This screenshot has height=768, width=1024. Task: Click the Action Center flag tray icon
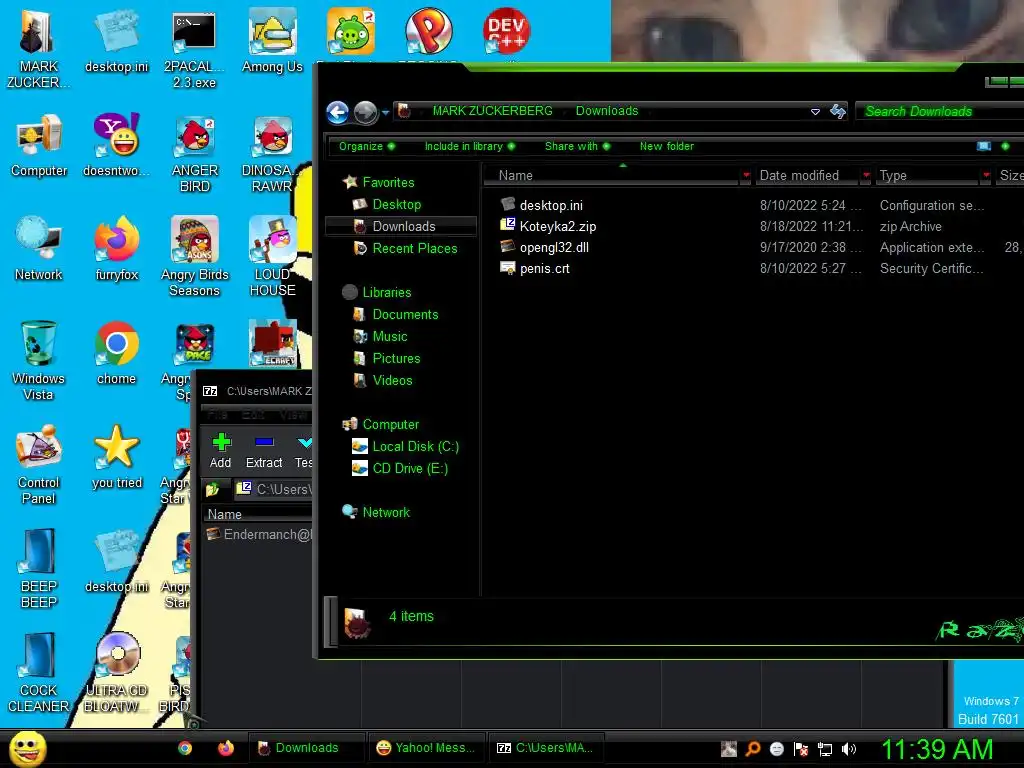tap(801, 749)
